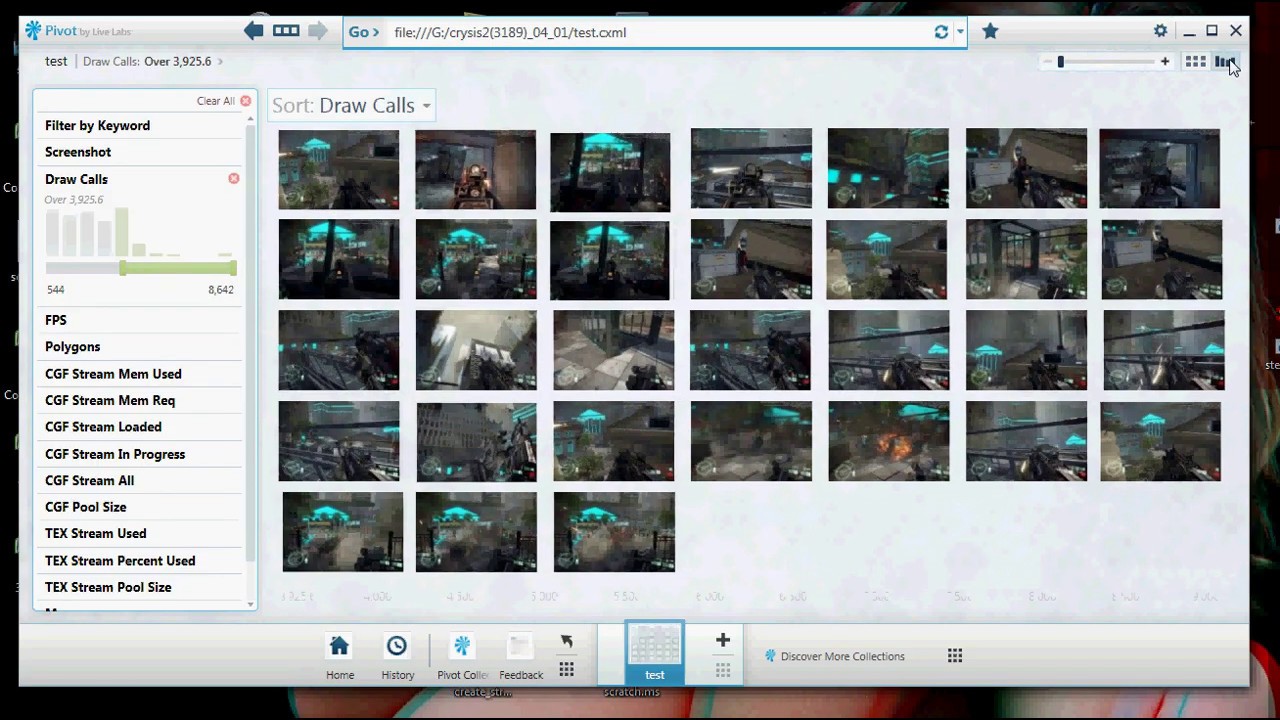This screenshot has height=720, width=1280.
Task: Switch to grid view
Action: pyautogui.click(x=1195, y=62)
